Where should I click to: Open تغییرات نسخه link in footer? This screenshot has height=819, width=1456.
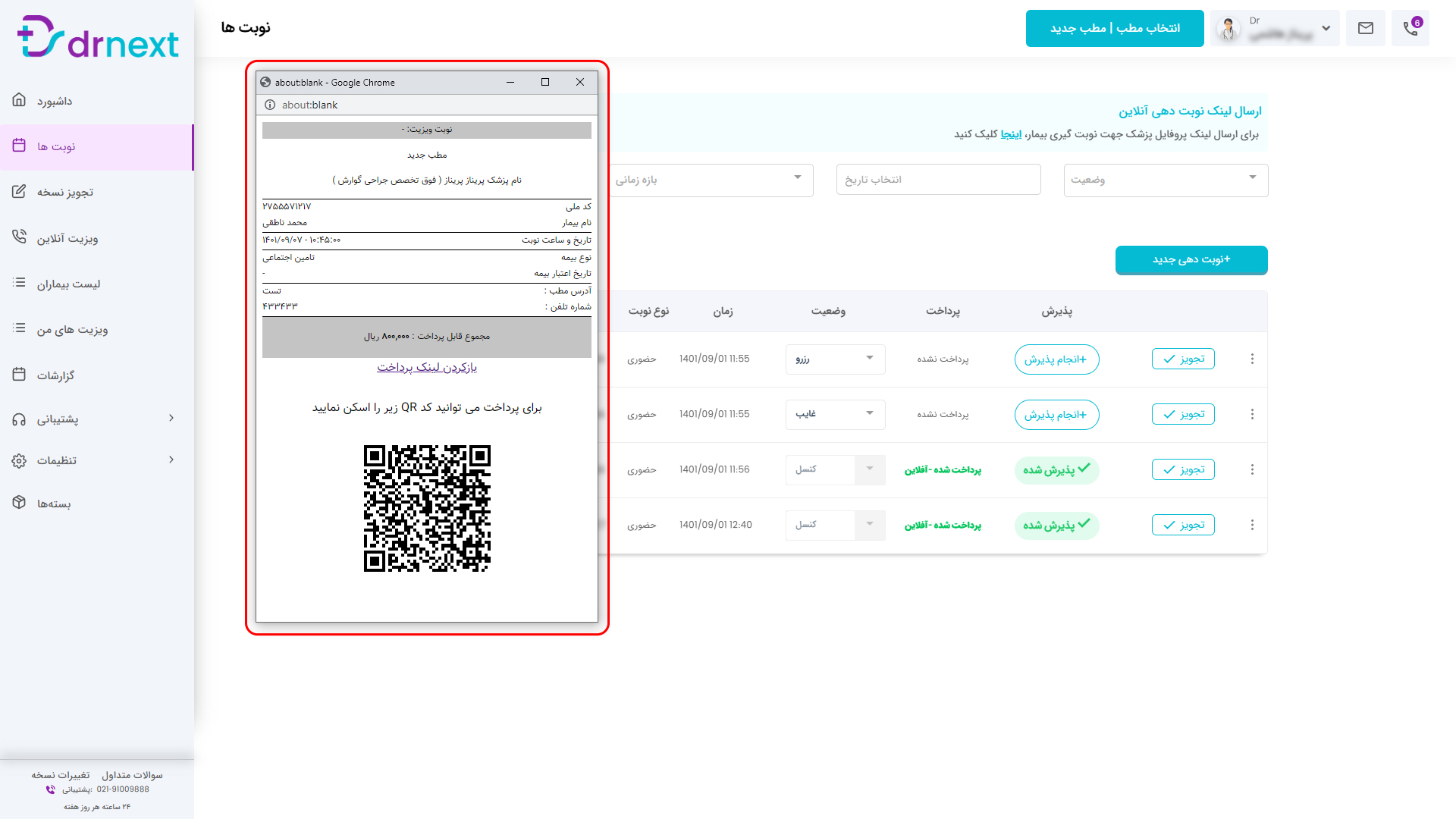tap(61, 775)
